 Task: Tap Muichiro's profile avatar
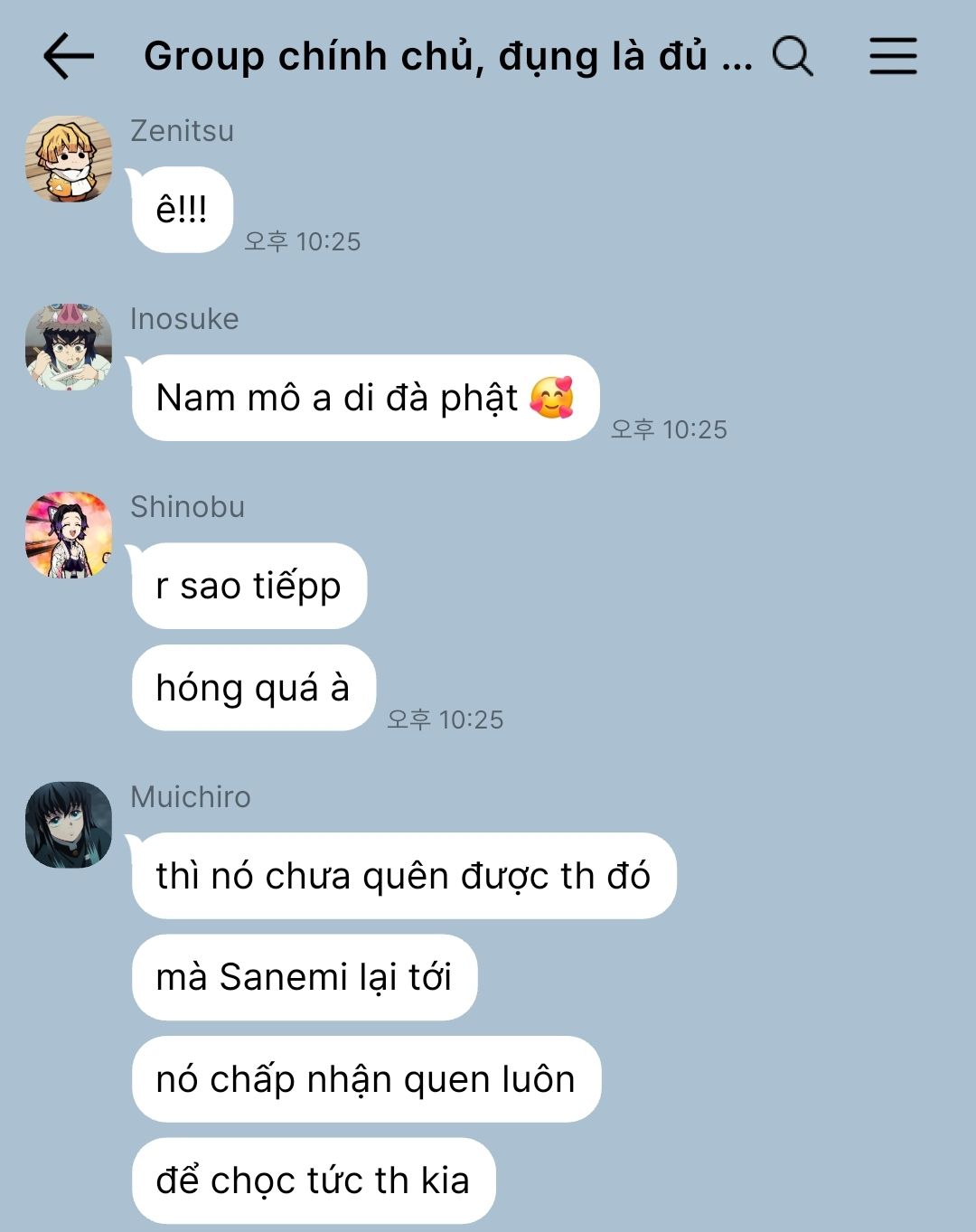(69, 825)
